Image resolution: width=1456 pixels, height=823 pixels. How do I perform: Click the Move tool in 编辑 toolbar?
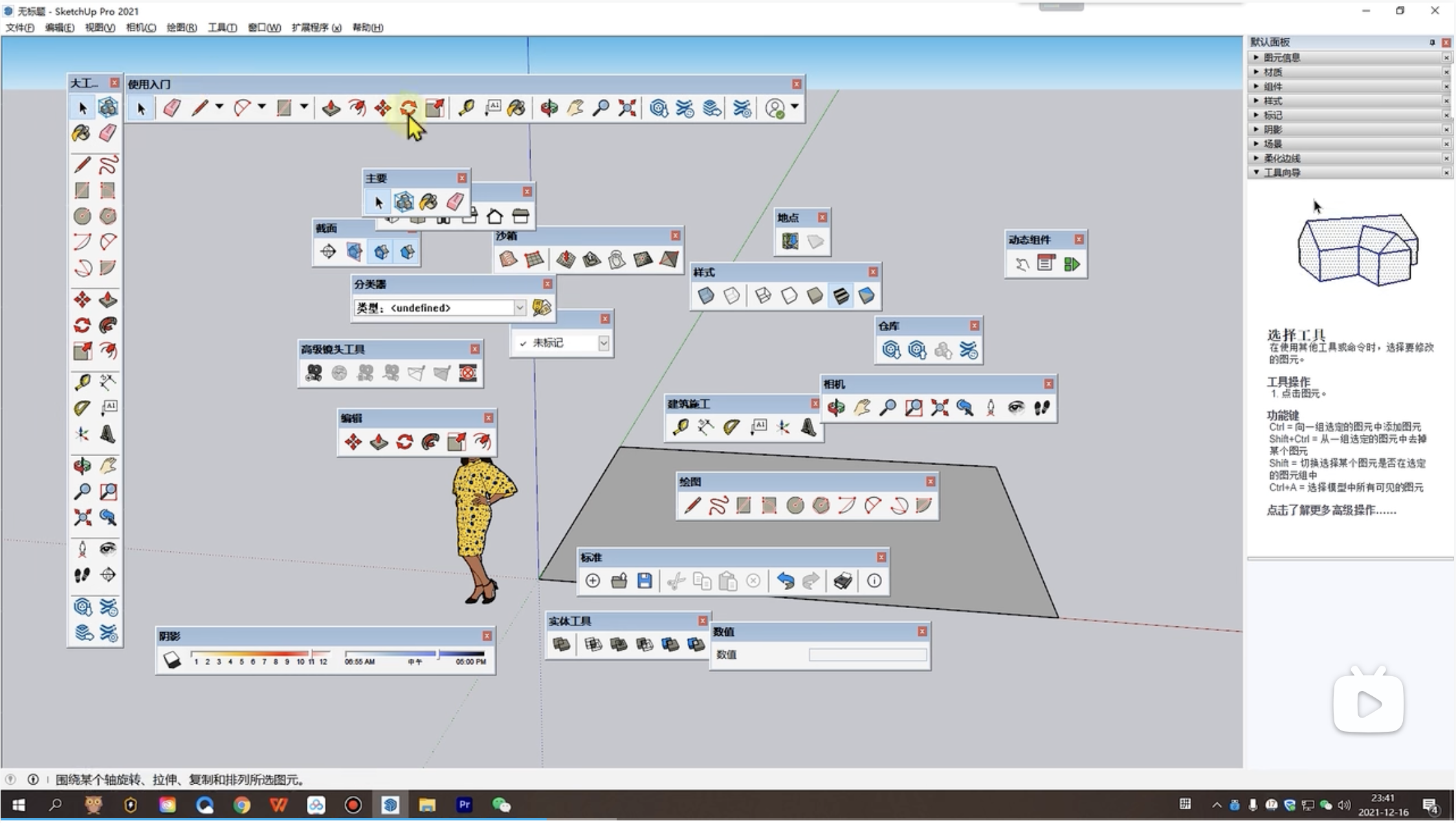353,442
